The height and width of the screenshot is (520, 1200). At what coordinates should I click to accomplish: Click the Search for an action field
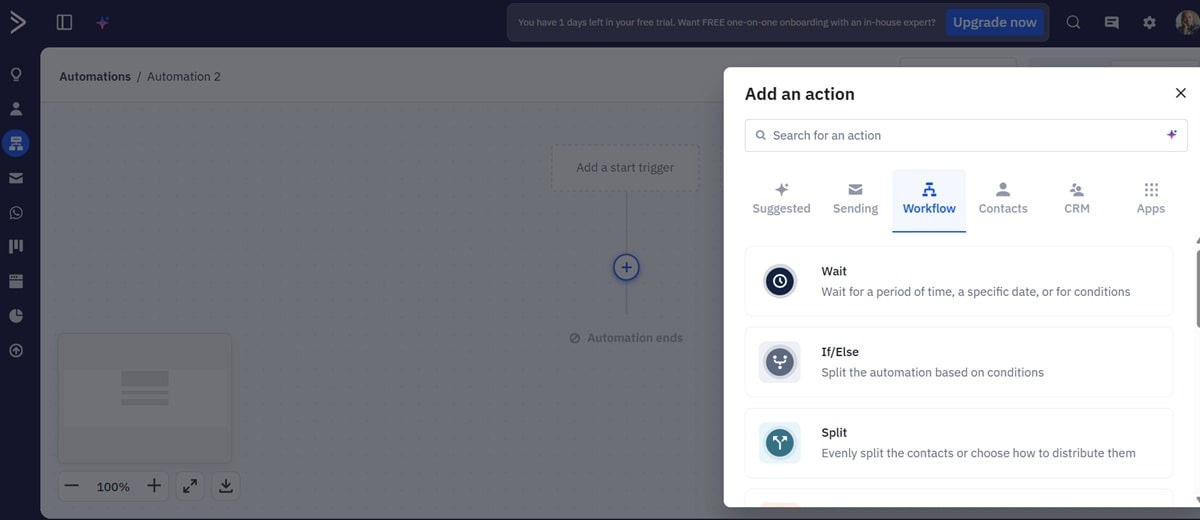(x=966, y=135)
